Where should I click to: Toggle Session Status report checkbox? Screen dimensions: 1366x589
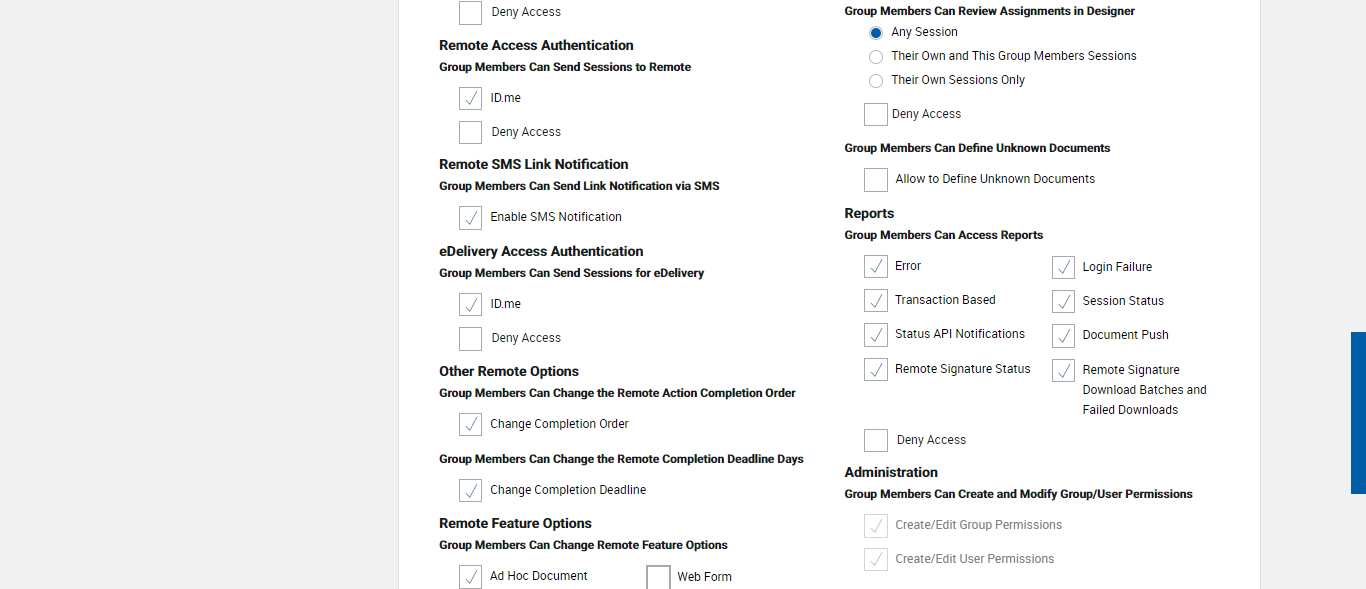1064,302
